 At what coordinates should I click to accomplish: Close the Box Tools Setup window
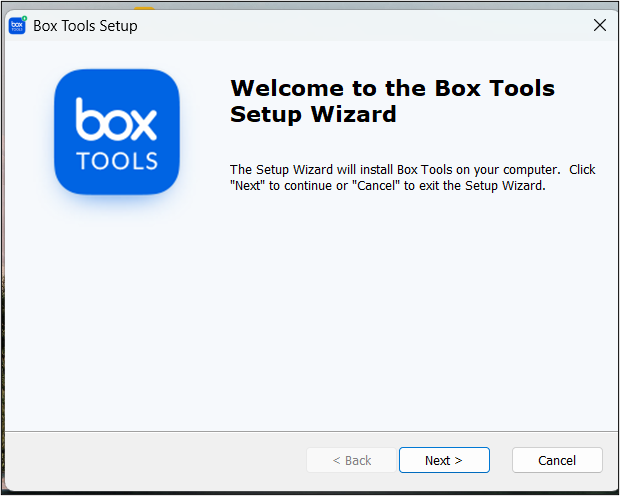tap(599, 25)
